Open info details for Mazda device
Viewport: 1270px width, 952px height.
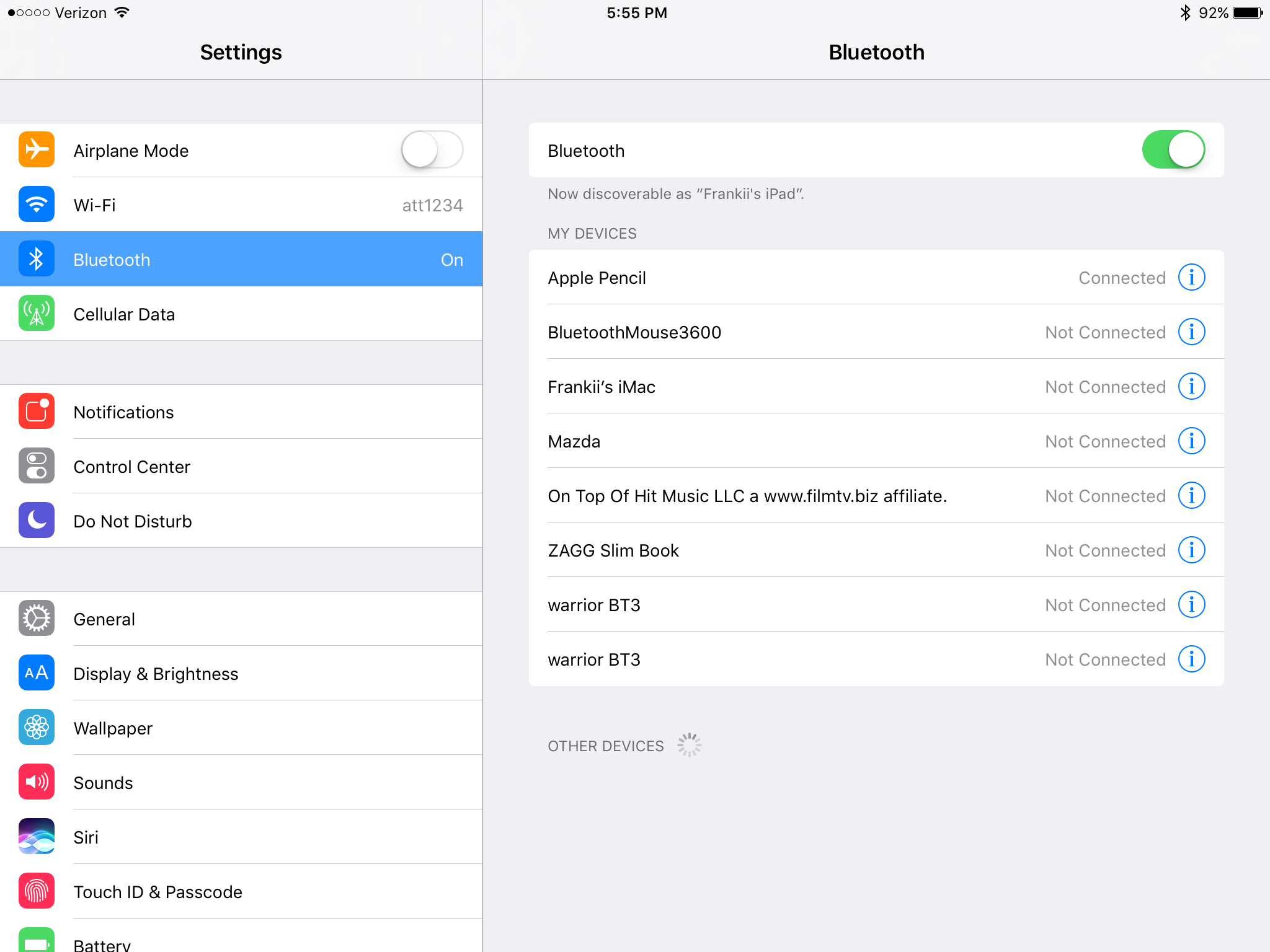tap(1191, 441)
